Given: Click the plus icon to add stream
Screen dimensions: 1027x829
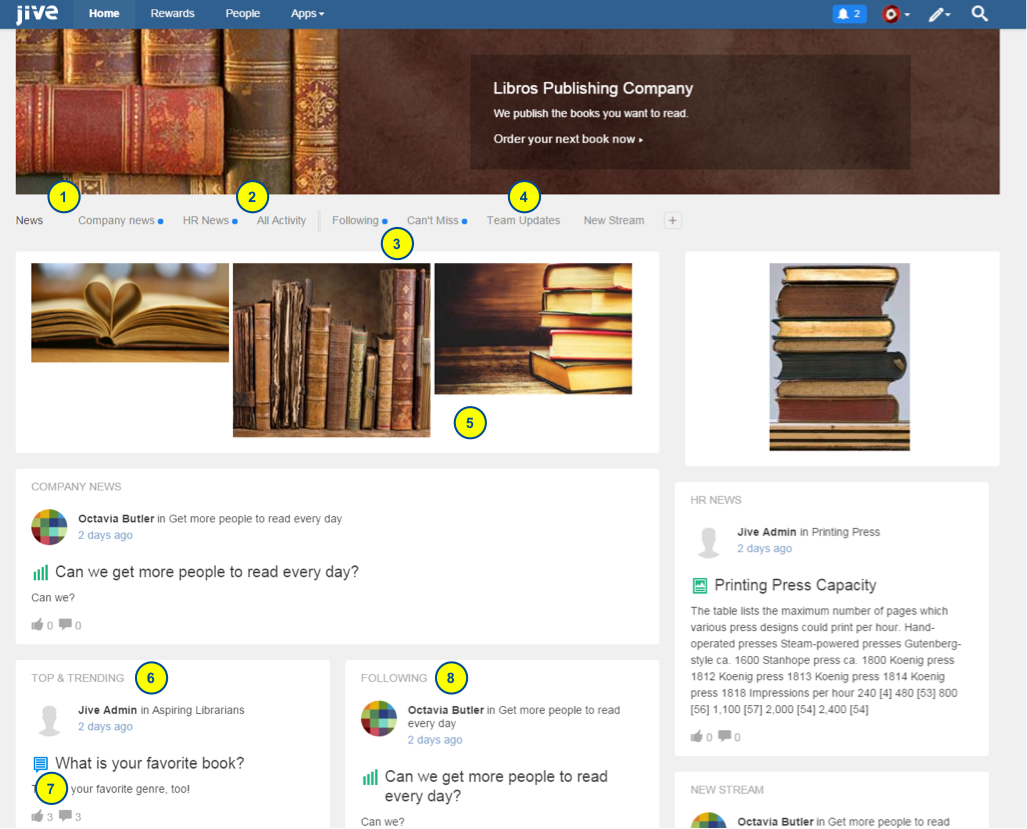Looking at the screenshot, I should coord(672,221).
